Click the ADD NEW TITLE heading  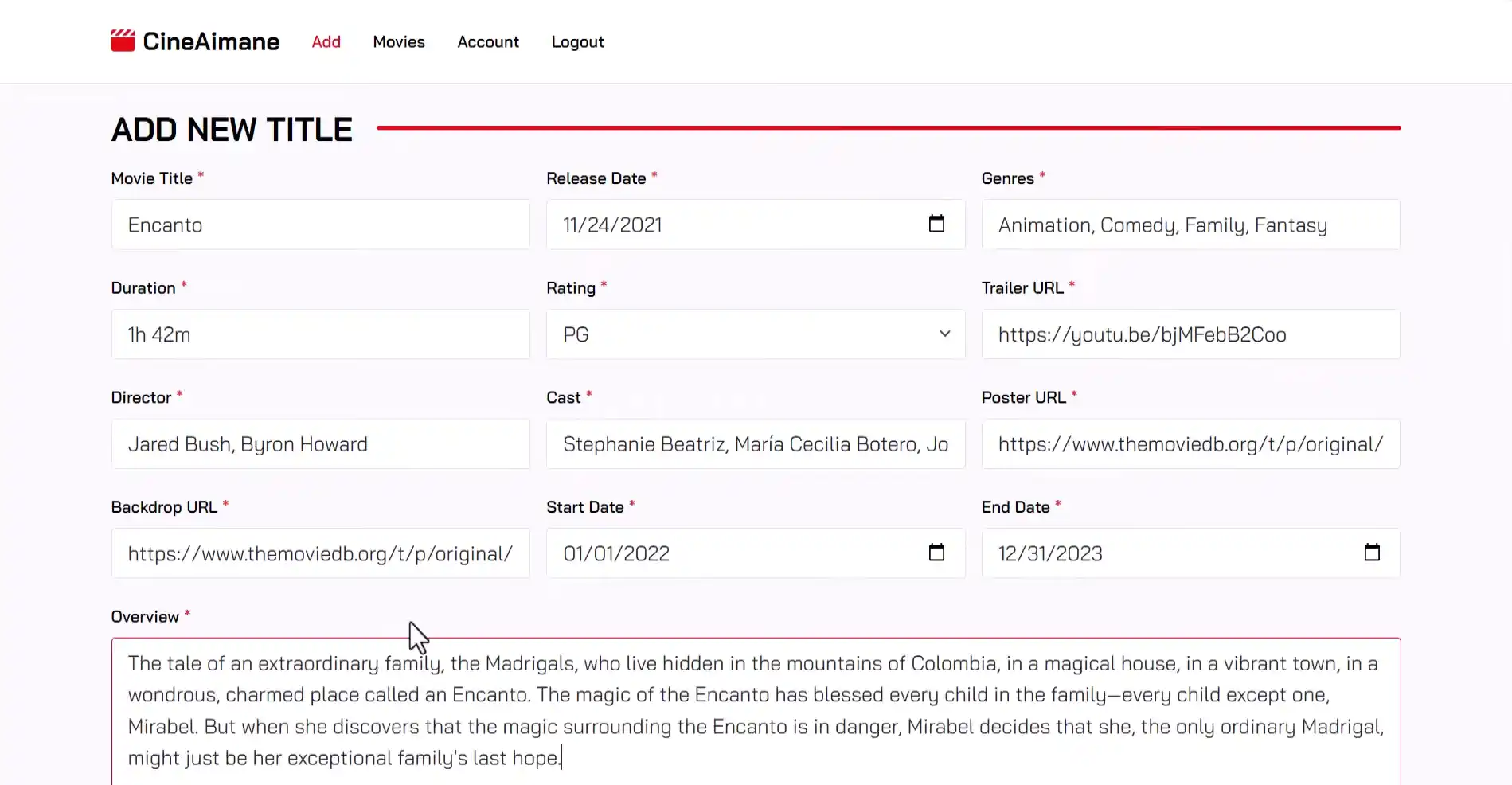[x=232, y=129]
